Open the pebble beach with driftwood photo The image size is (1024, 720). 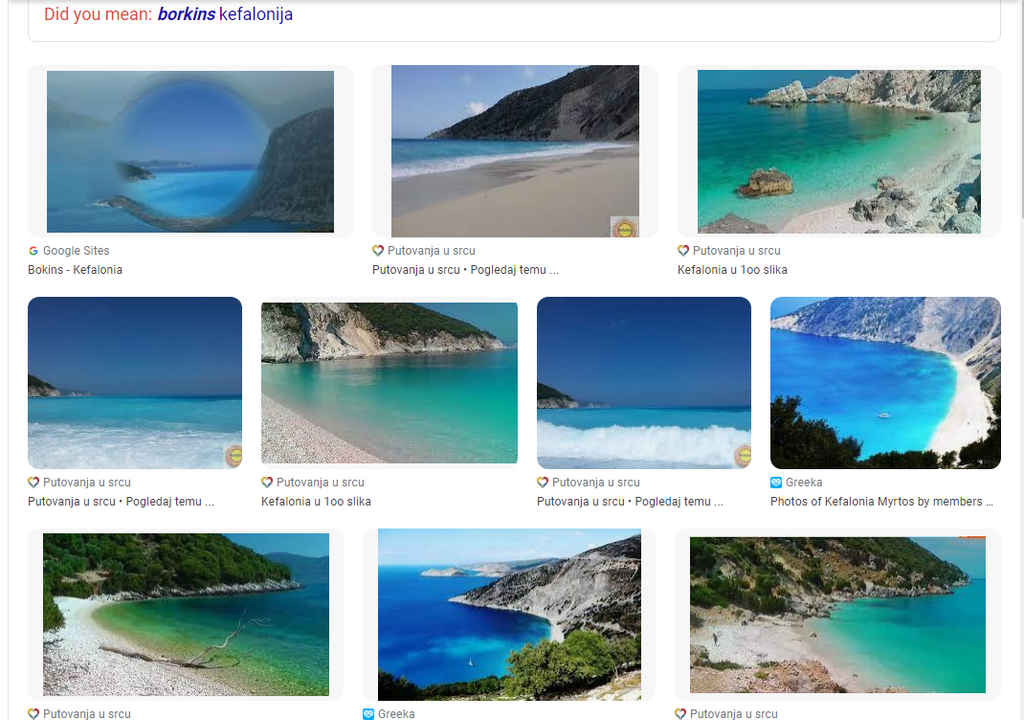[186, 615]
